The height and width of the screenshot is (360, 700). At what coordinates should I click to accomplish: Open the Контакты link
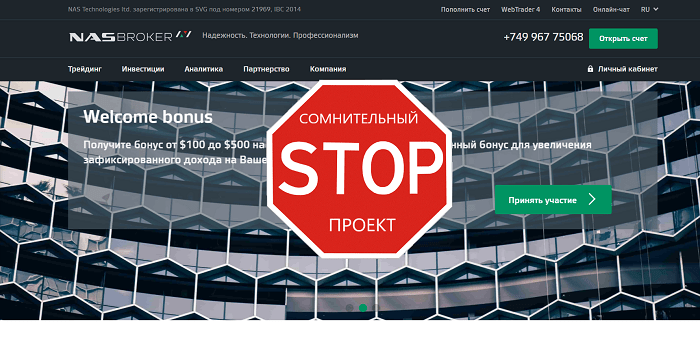click(566, 9)
